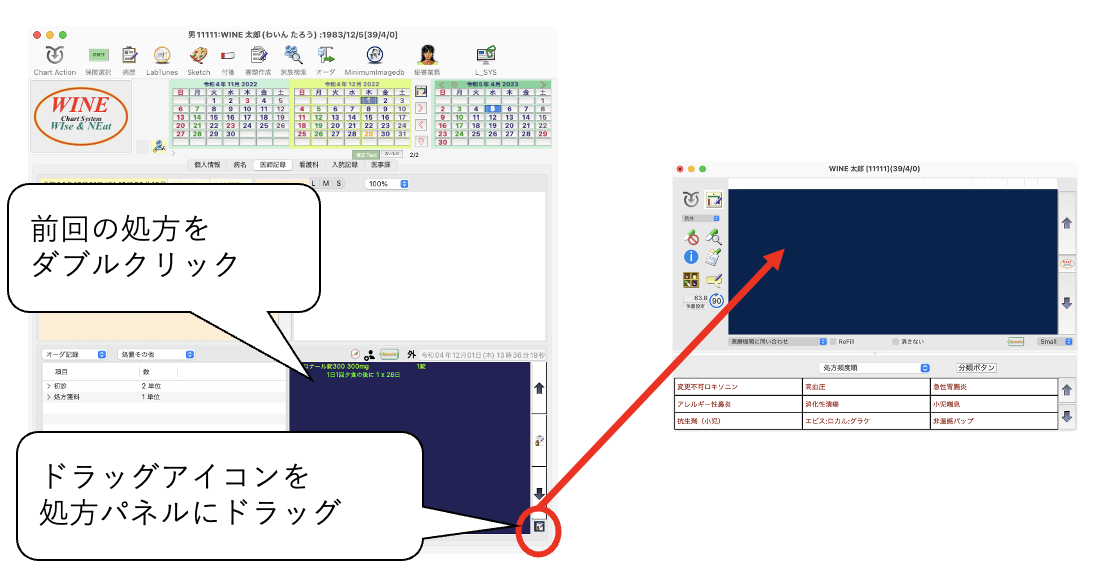Open the 100% zoom level dropdown
This screenshot has width=1096, height=580.
(x=386, y=183)
